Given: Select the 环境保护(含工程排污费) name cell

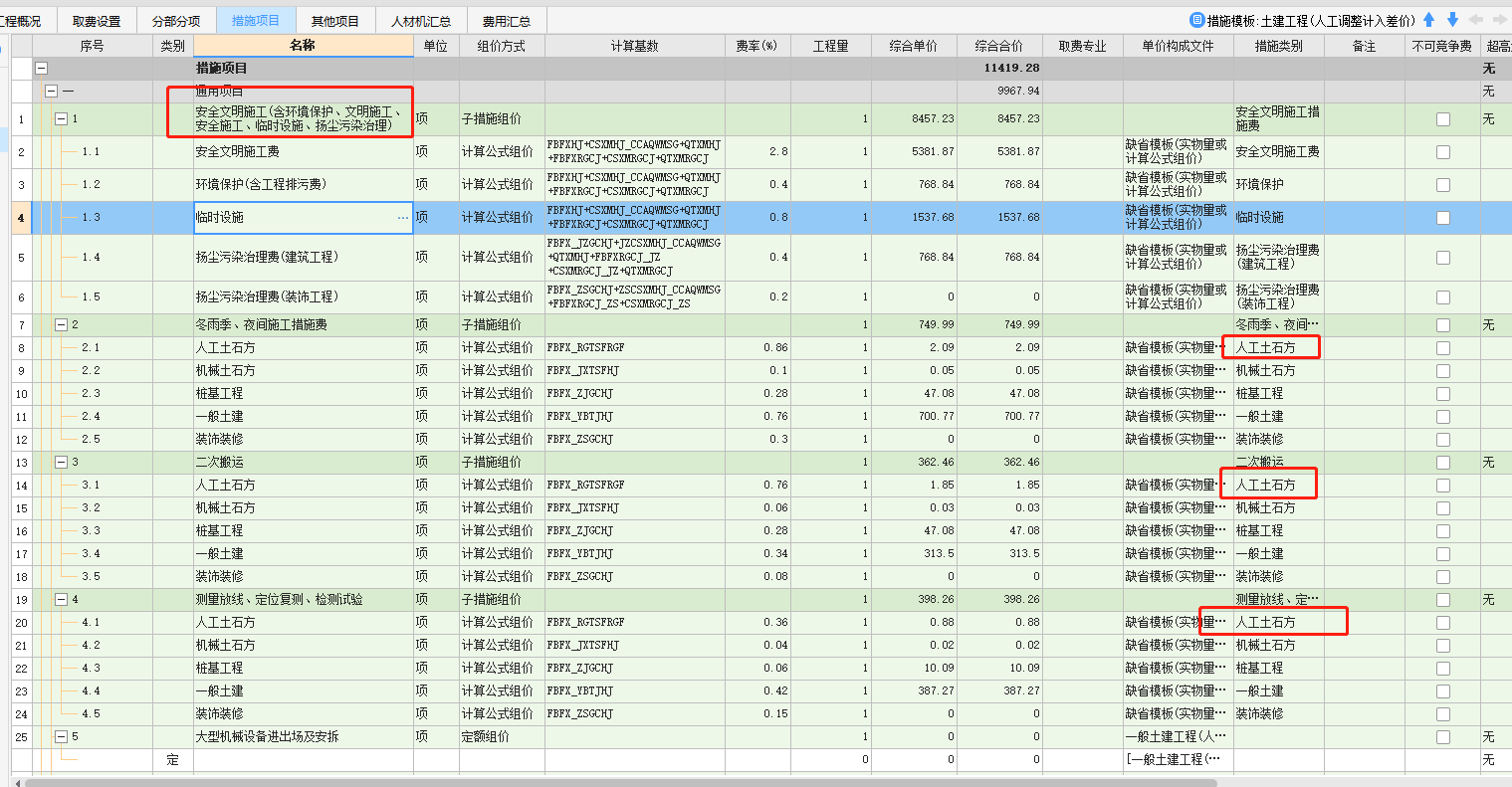Looking at the screenshot, I should [x=304, y=185].
